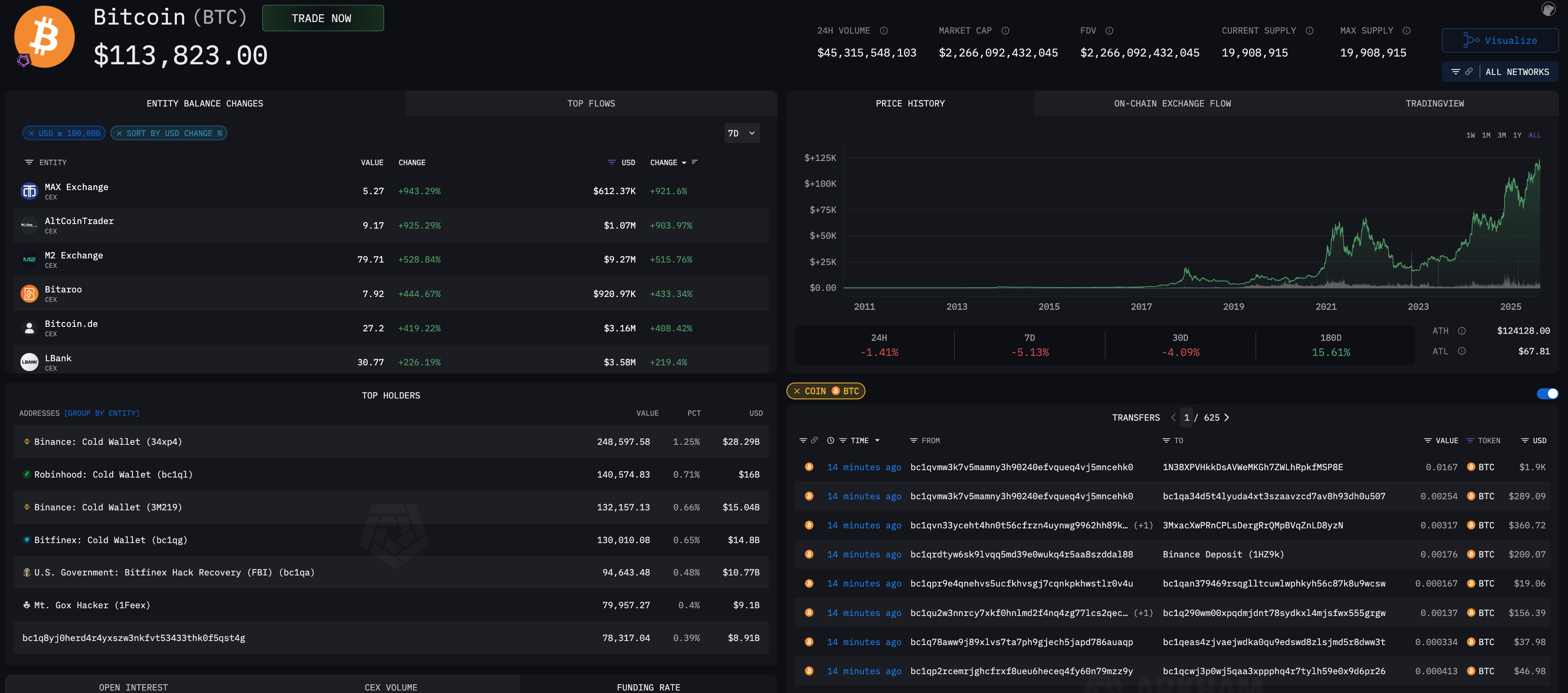This screenshot has width=1568, height=693.
Task: Click the Visualize button
Action: coord(1500,41)
